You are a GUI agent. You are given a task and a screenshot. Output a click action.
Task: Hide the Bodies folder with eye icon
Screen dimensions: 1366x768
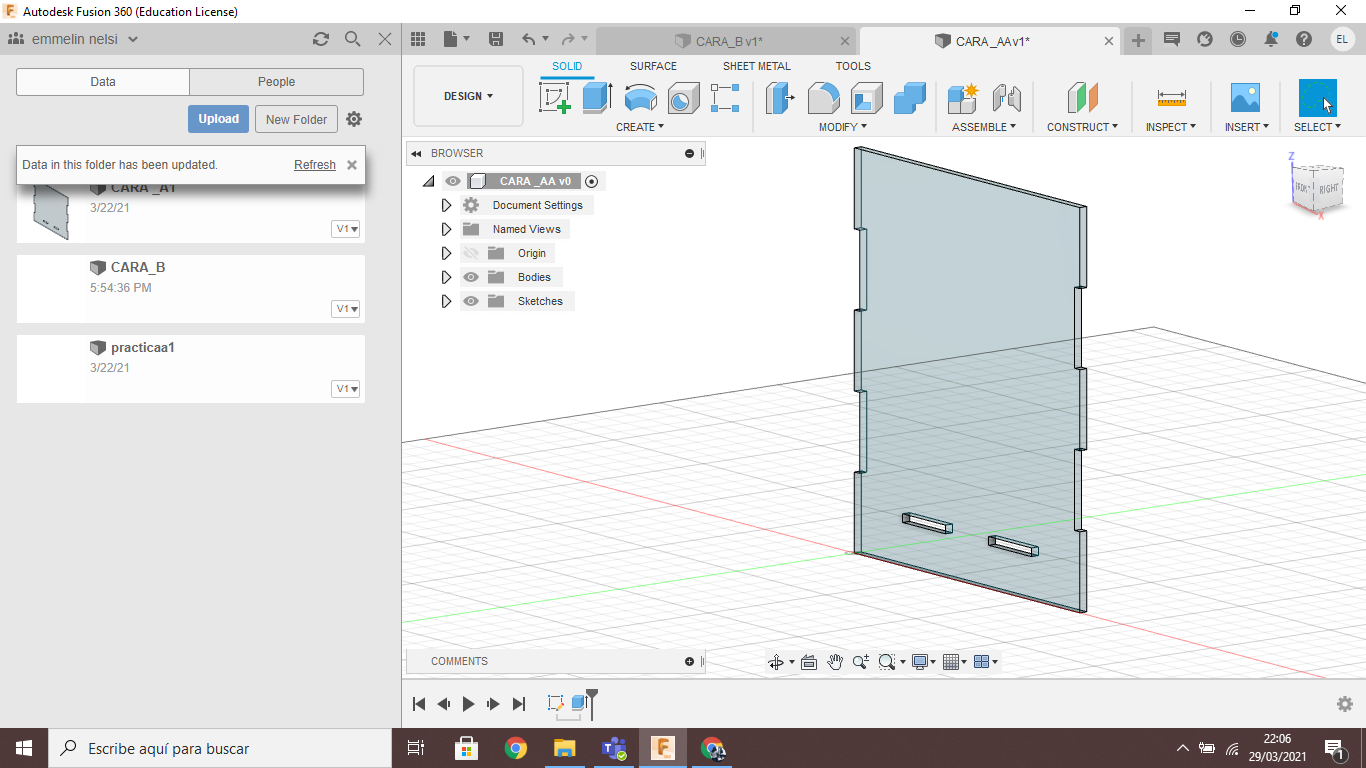tap(471, 277)
